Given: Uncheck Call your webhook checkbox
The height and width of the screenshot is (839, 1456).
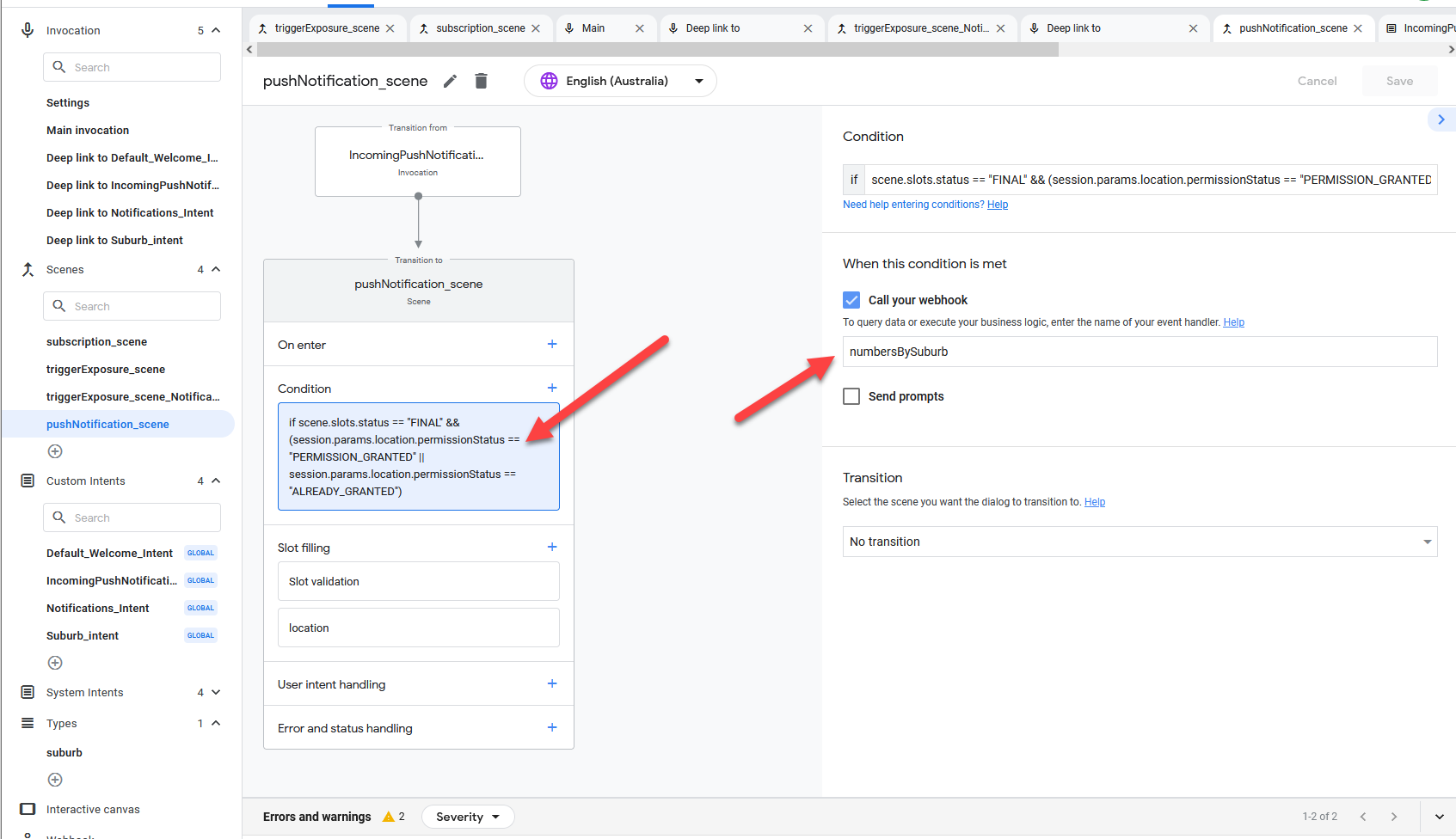Looking at the screenshot, I should [851, 300].
